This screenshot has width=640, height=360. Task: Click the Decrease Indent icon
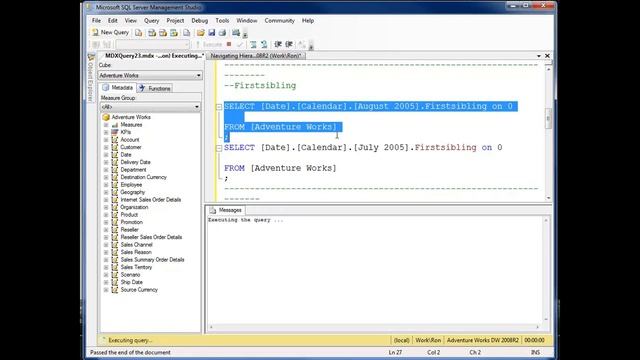point(278,44)
